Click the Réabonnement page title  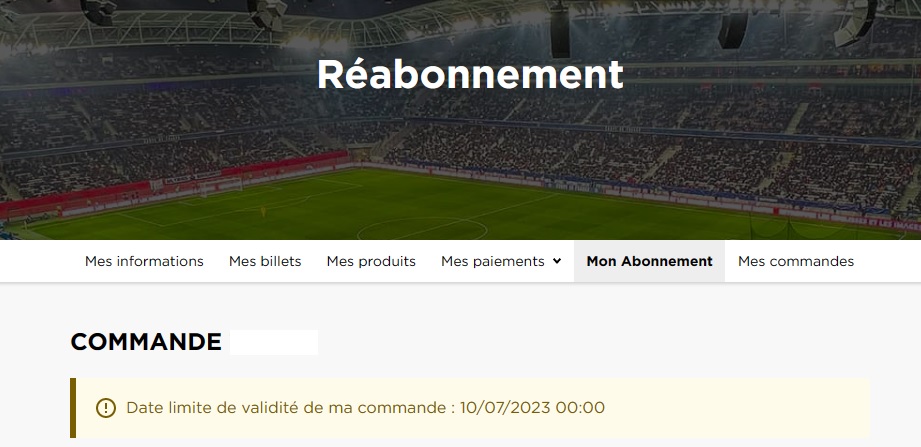470,75
